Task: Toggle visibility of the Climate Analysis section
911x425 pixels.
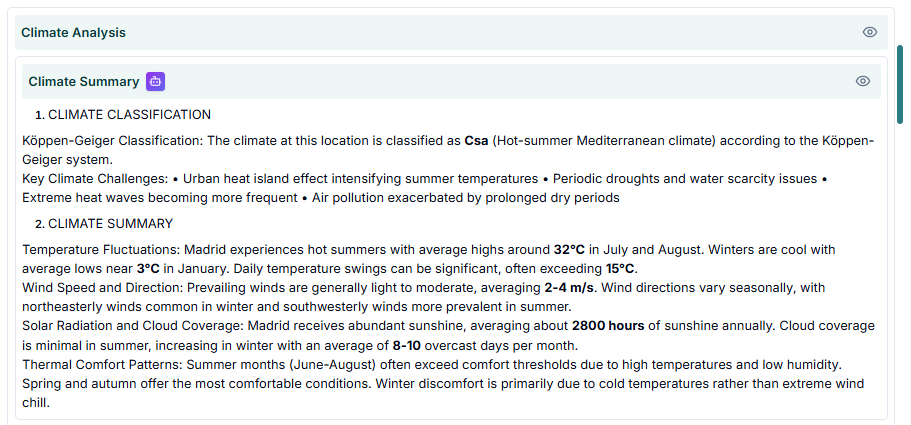Action: pyautogui.click(x=869, y=32)
